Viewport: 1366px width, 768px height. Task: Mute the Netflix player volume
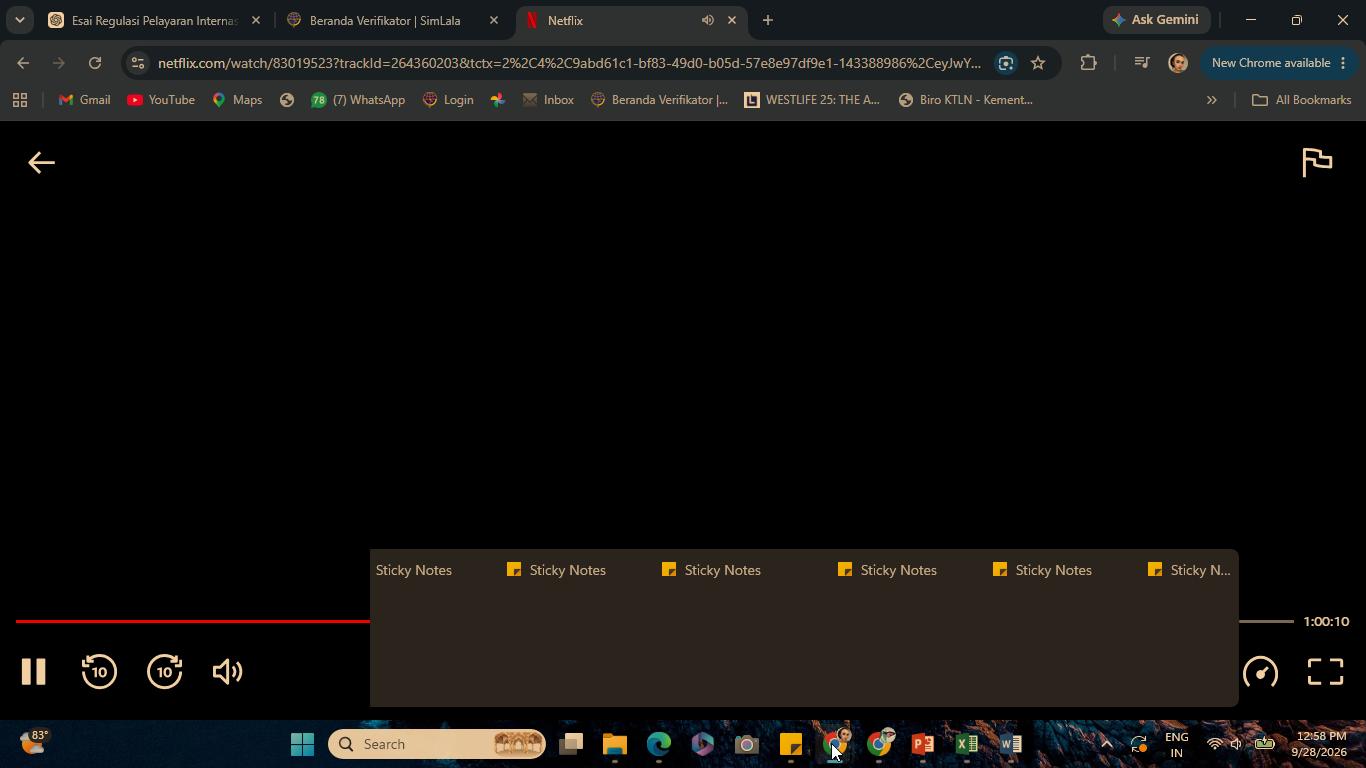click(x=228, y=672)
